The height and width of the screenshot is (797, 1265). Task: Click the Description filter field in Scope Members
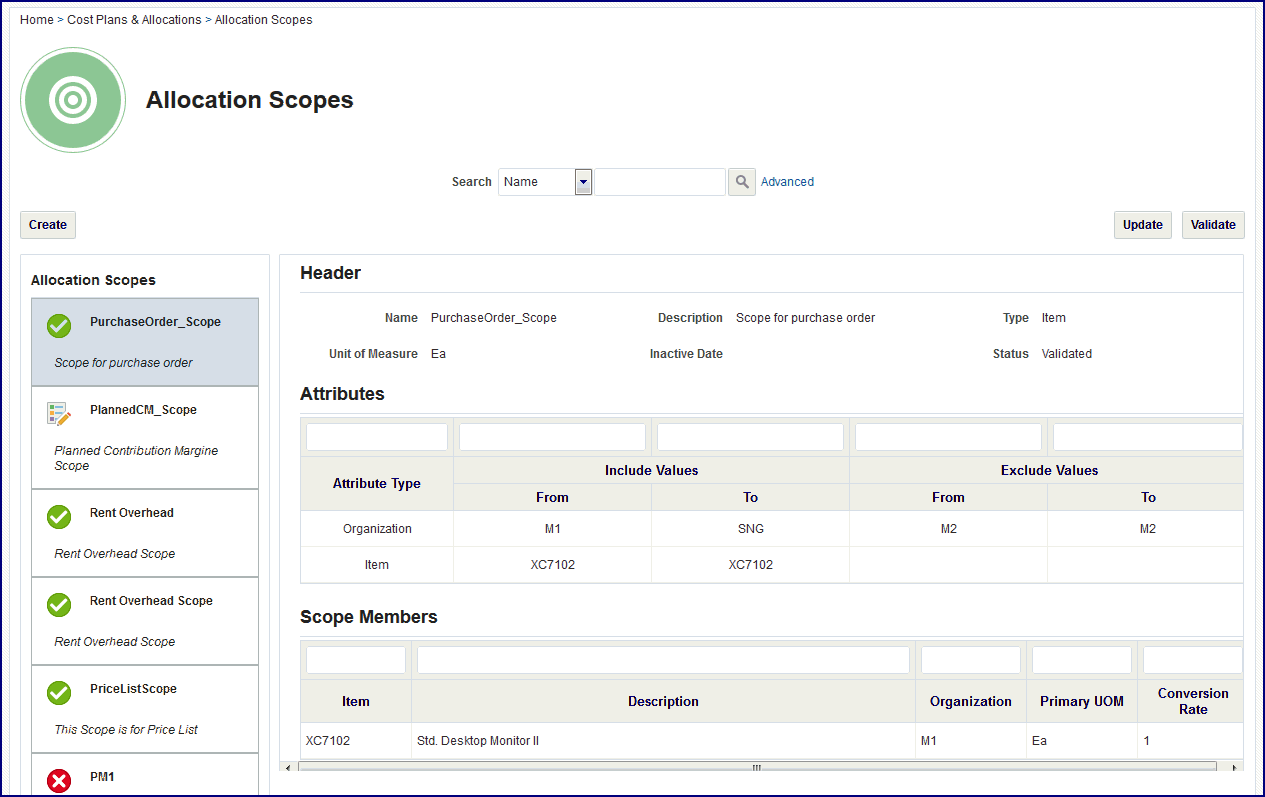click(663, 660)
